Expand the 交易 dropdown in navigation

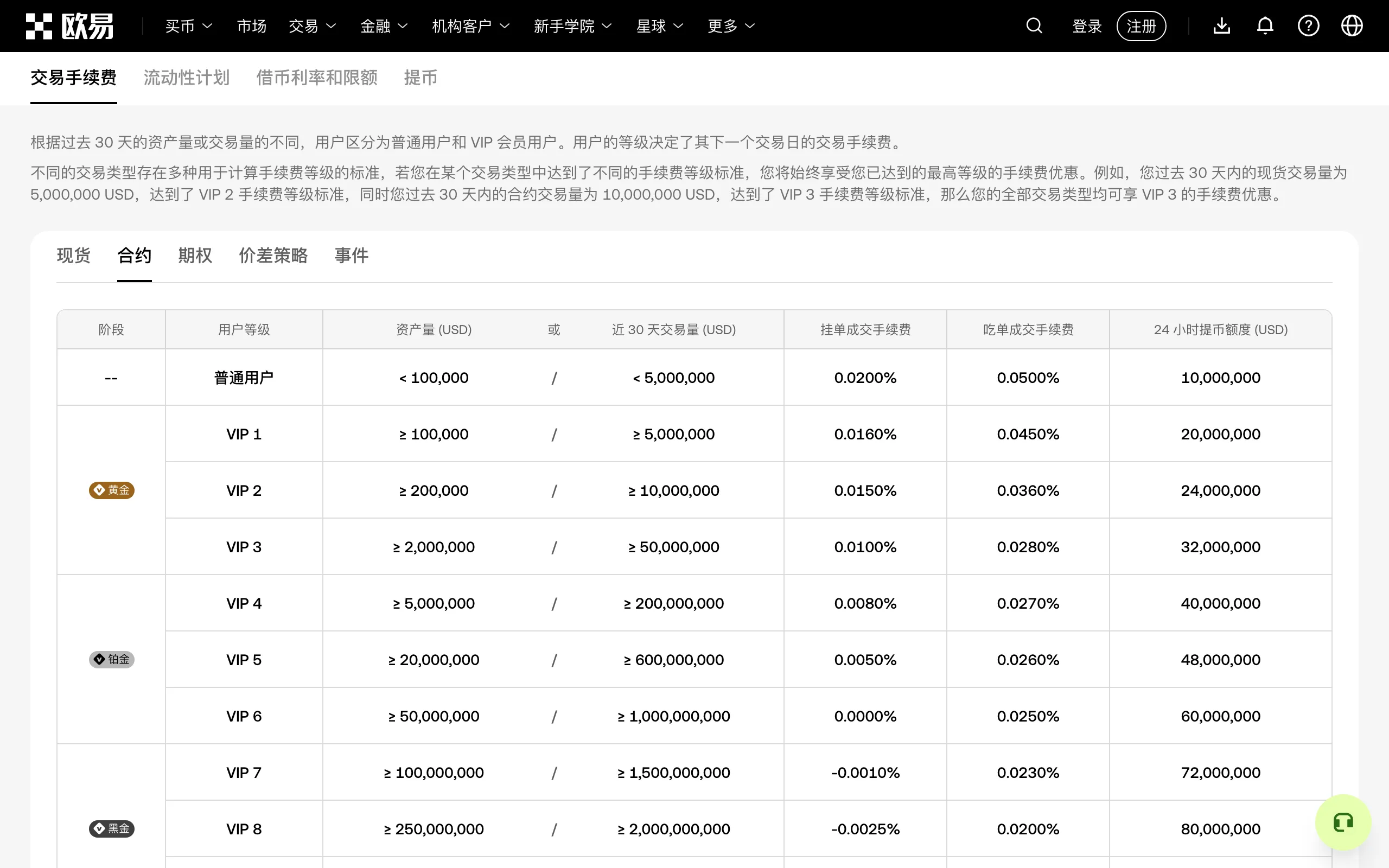[x=312, y=26]
